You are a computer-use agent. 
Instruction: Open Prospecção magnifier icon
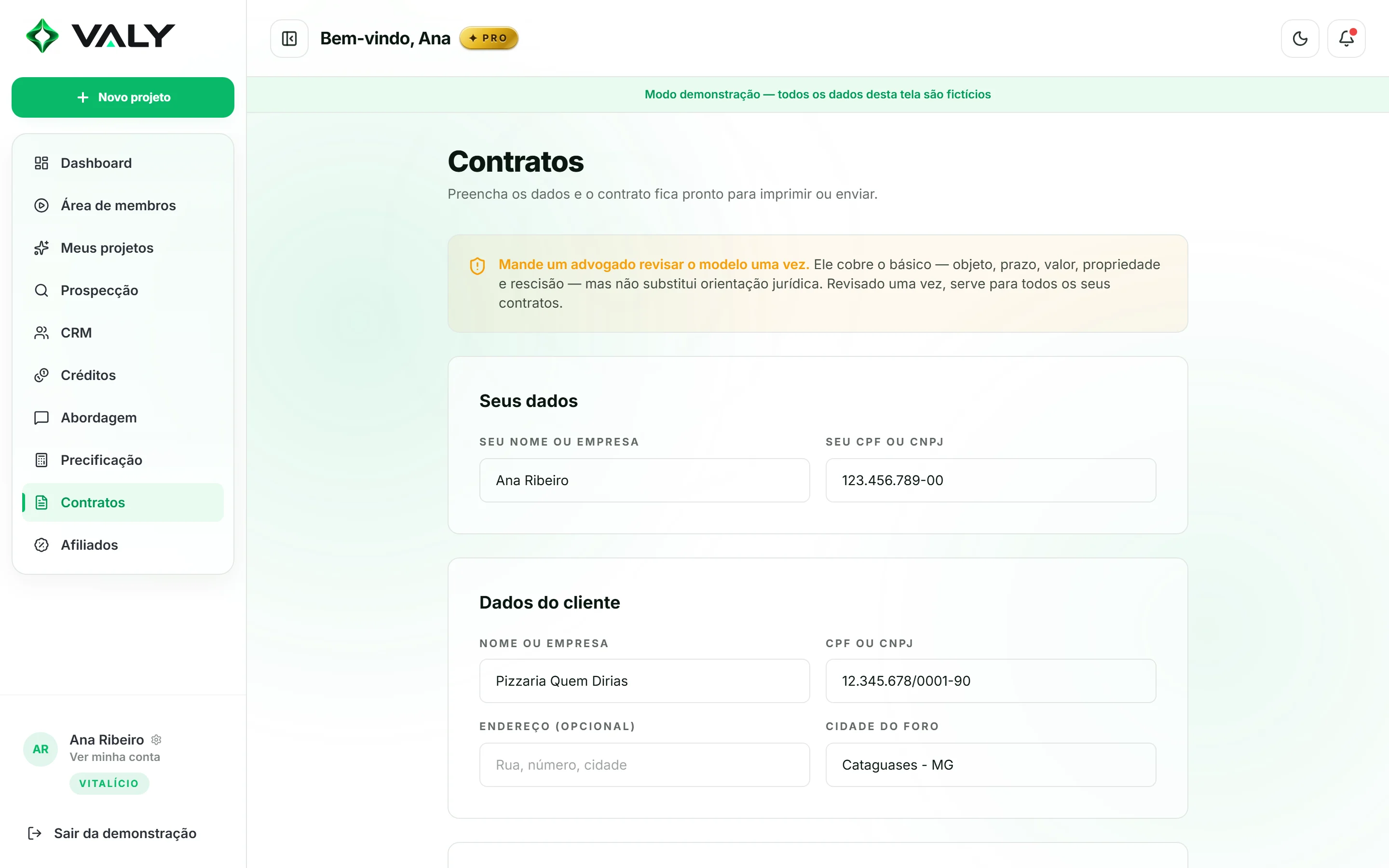point(41,290)
